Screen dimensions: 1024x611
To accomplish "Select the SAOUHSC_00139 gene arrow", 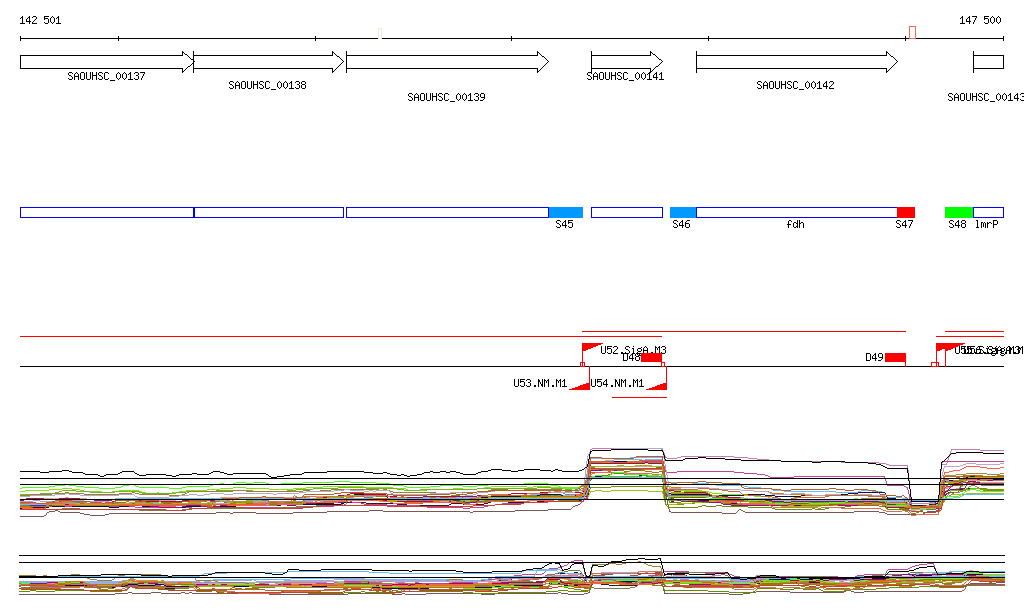I will point(446,62).
